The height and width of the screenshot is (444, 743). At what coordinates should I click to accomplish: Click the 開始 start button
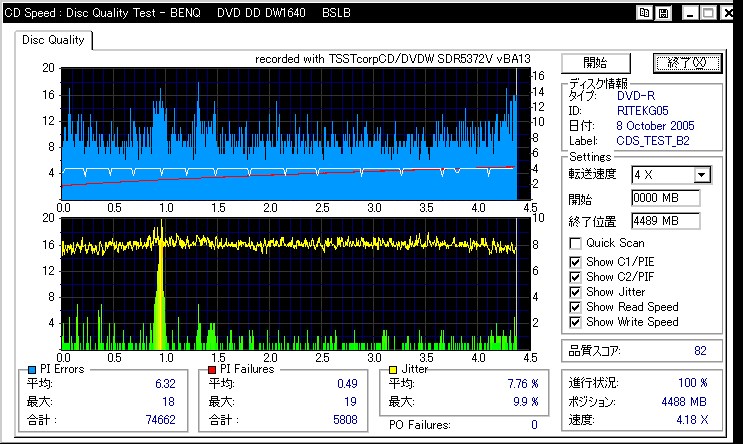click(596, 63)
